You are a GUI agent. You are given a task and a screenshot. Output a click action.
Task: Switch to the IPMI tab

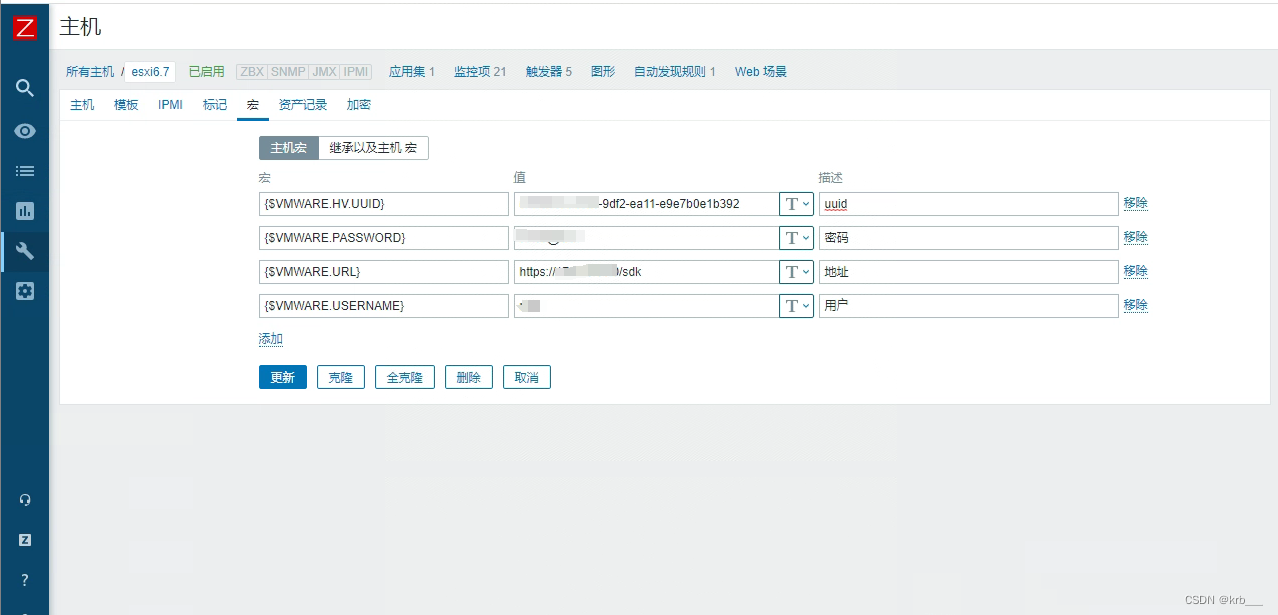point(170,104)
